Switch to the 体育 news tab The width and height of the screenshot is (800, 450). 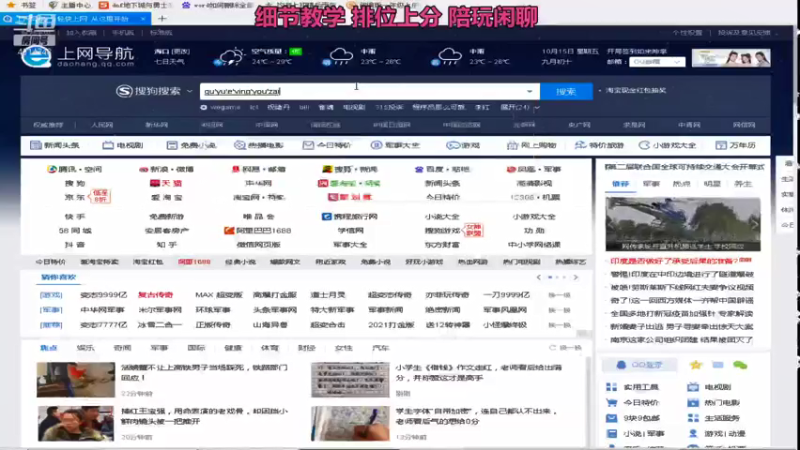tap(269, 348)
